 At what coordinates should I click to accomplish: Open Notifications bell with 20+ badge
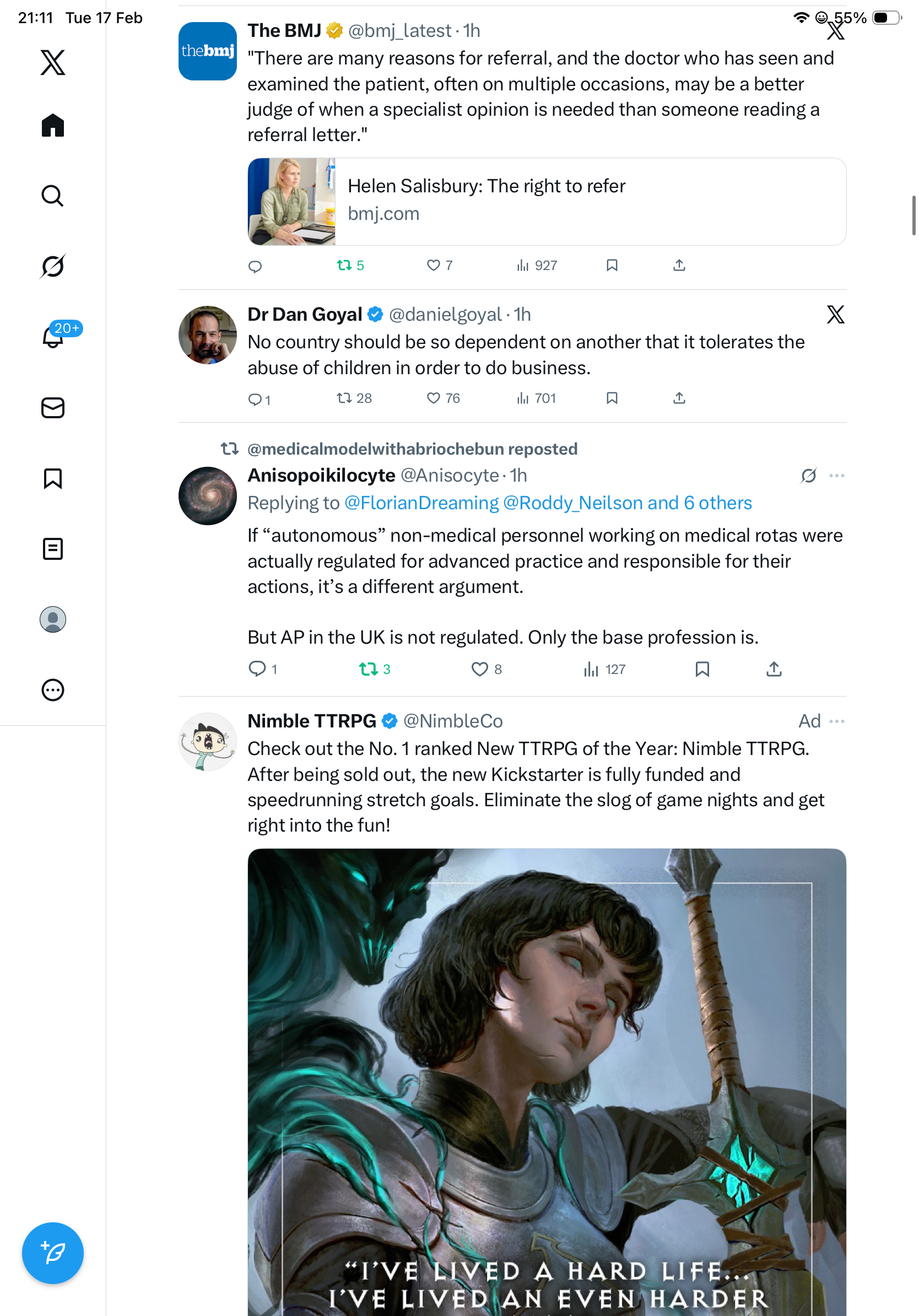point(53,337)
